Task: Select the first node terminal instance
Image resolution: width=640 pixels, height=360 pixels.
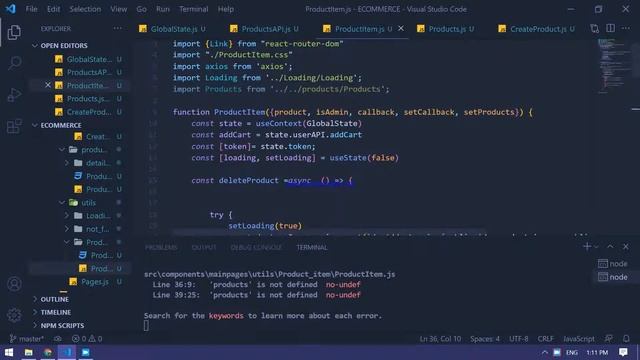Action: click(x=613, y=264)
